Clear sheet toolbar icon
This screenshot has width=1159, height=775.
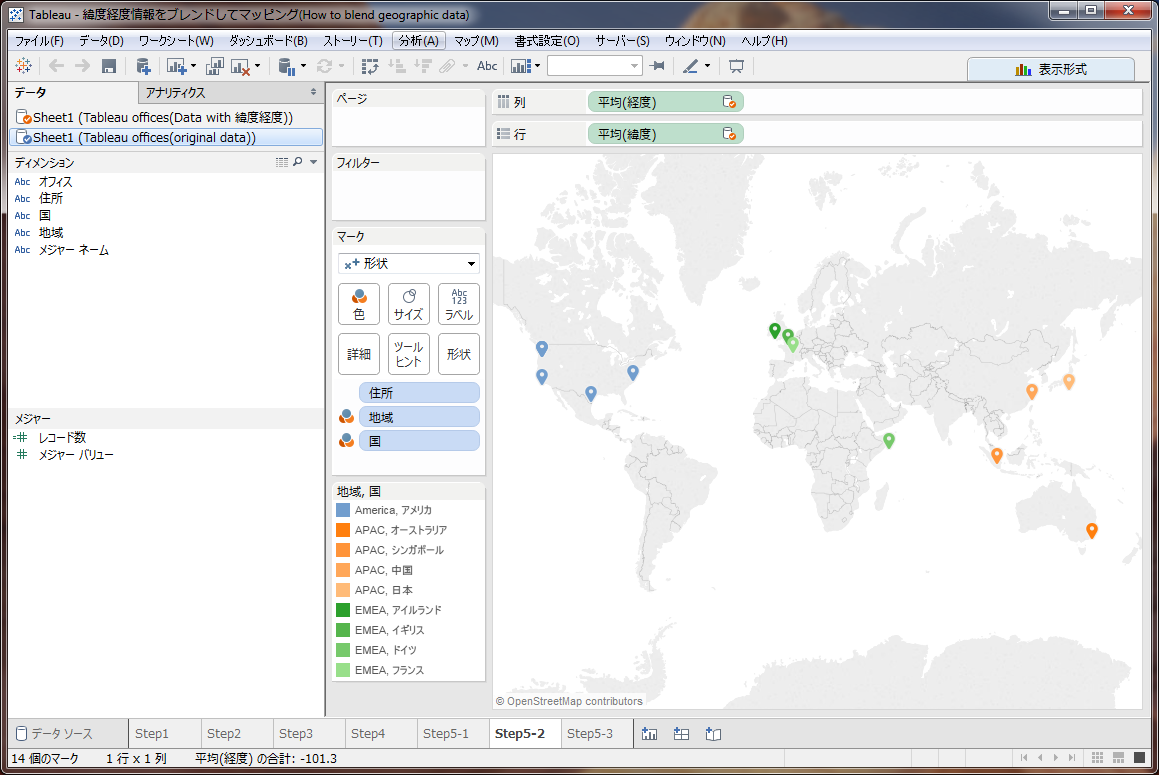coord(240,67)
